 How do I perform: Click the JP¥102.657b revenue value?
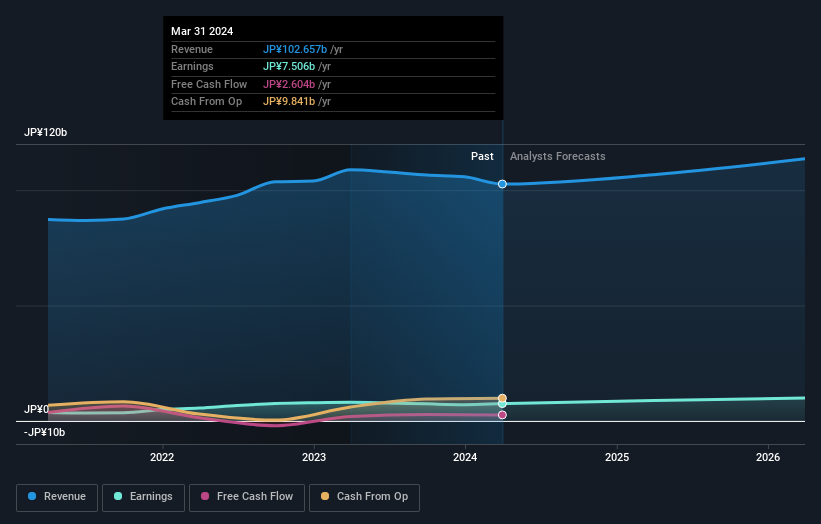(x=295, y=49)
